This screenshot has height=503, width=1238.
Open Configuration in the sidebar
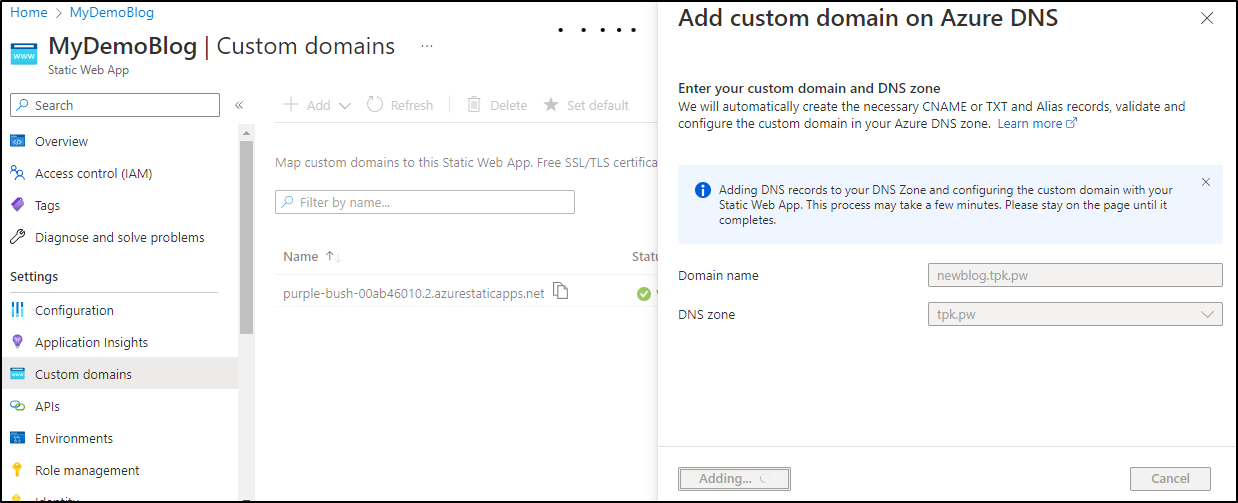pos(74,310)
